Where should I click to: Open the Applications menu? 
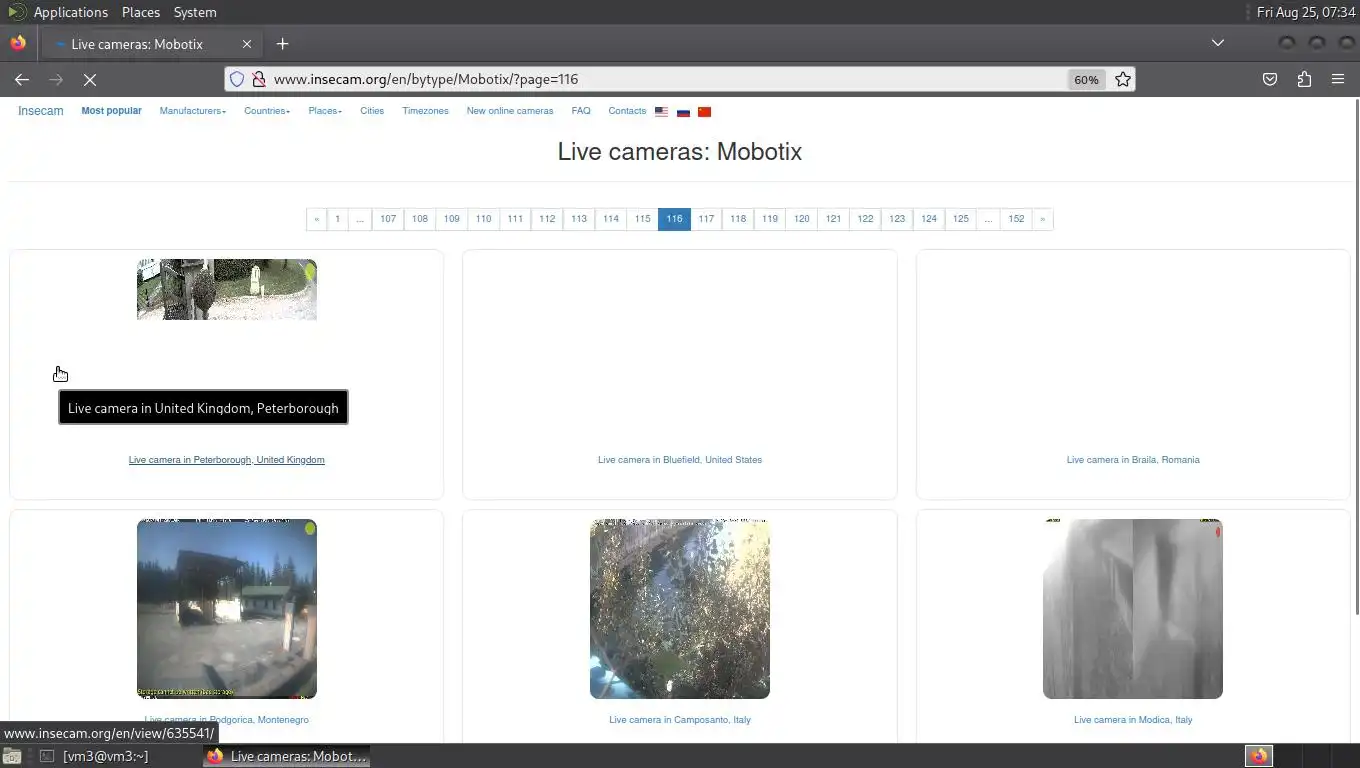tap(70, 12)
